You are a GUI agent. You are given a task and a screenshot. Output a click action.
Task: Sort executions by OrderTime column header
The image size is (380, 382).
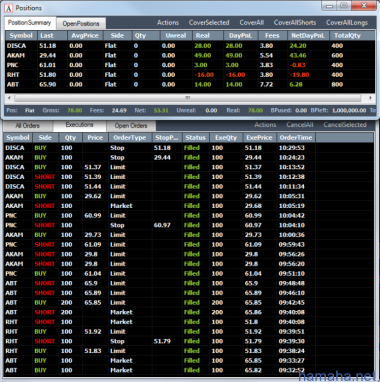pyautogui.click(x=296, y=138)
